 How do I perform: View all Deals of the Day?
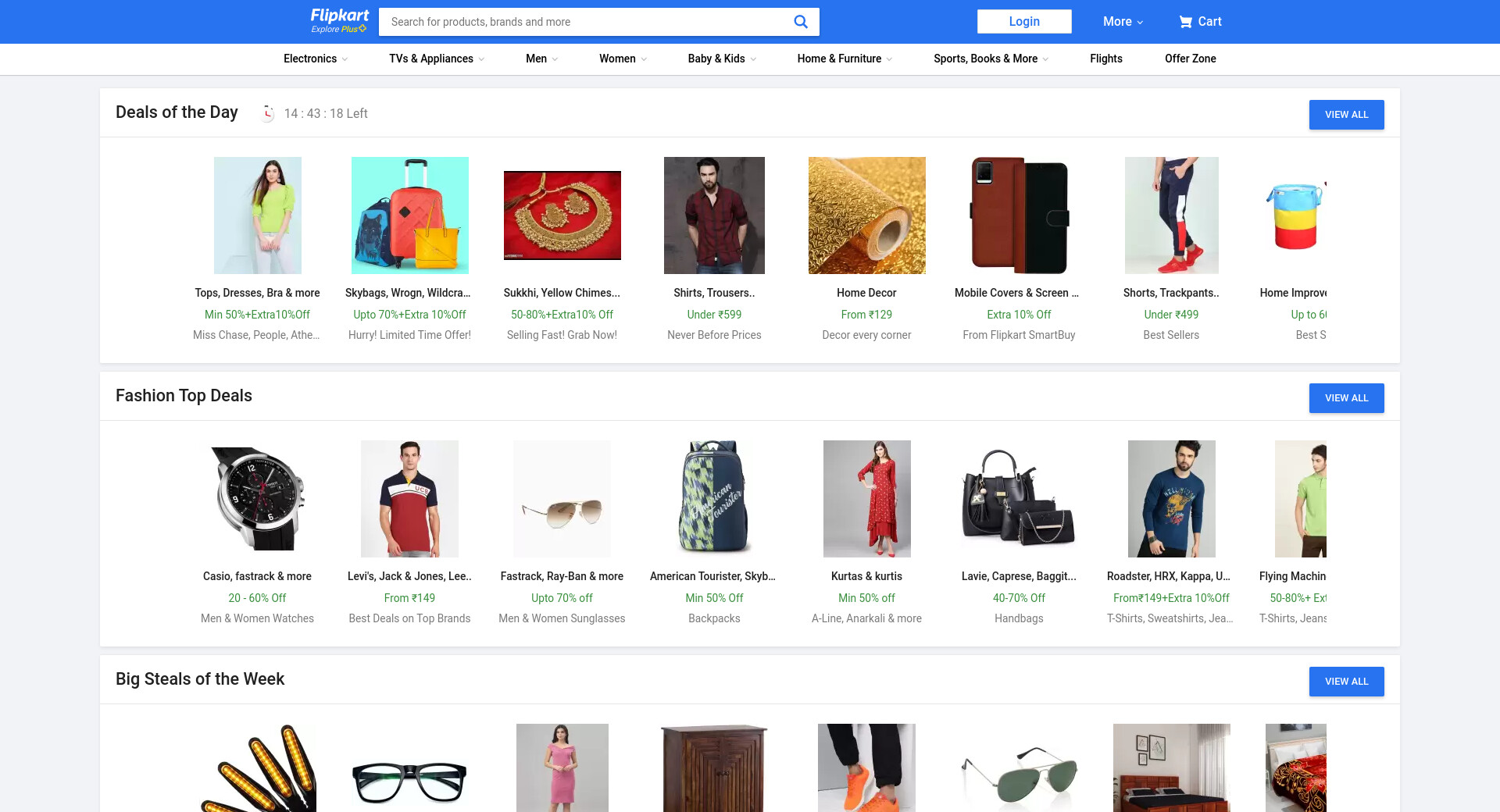click(1346, 115)
